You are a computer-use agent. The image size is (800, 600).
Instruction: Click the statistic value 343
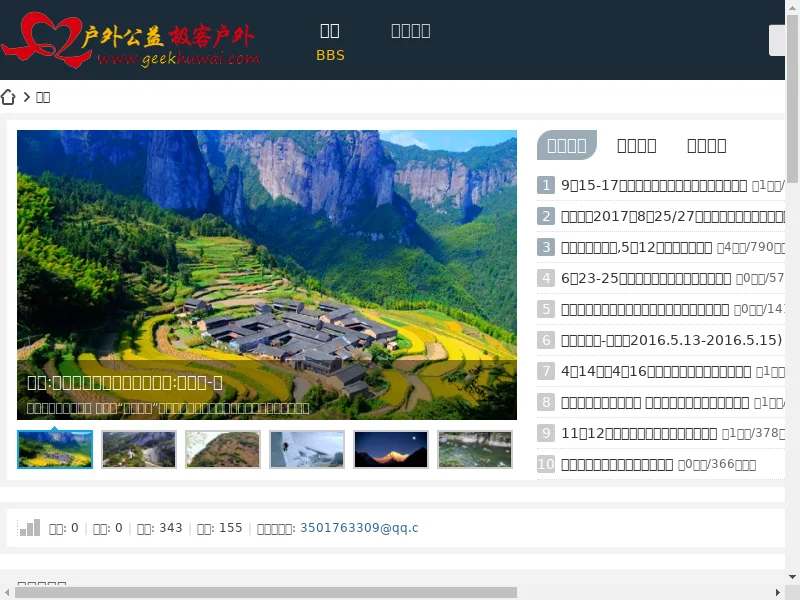(x=171, y=528)
